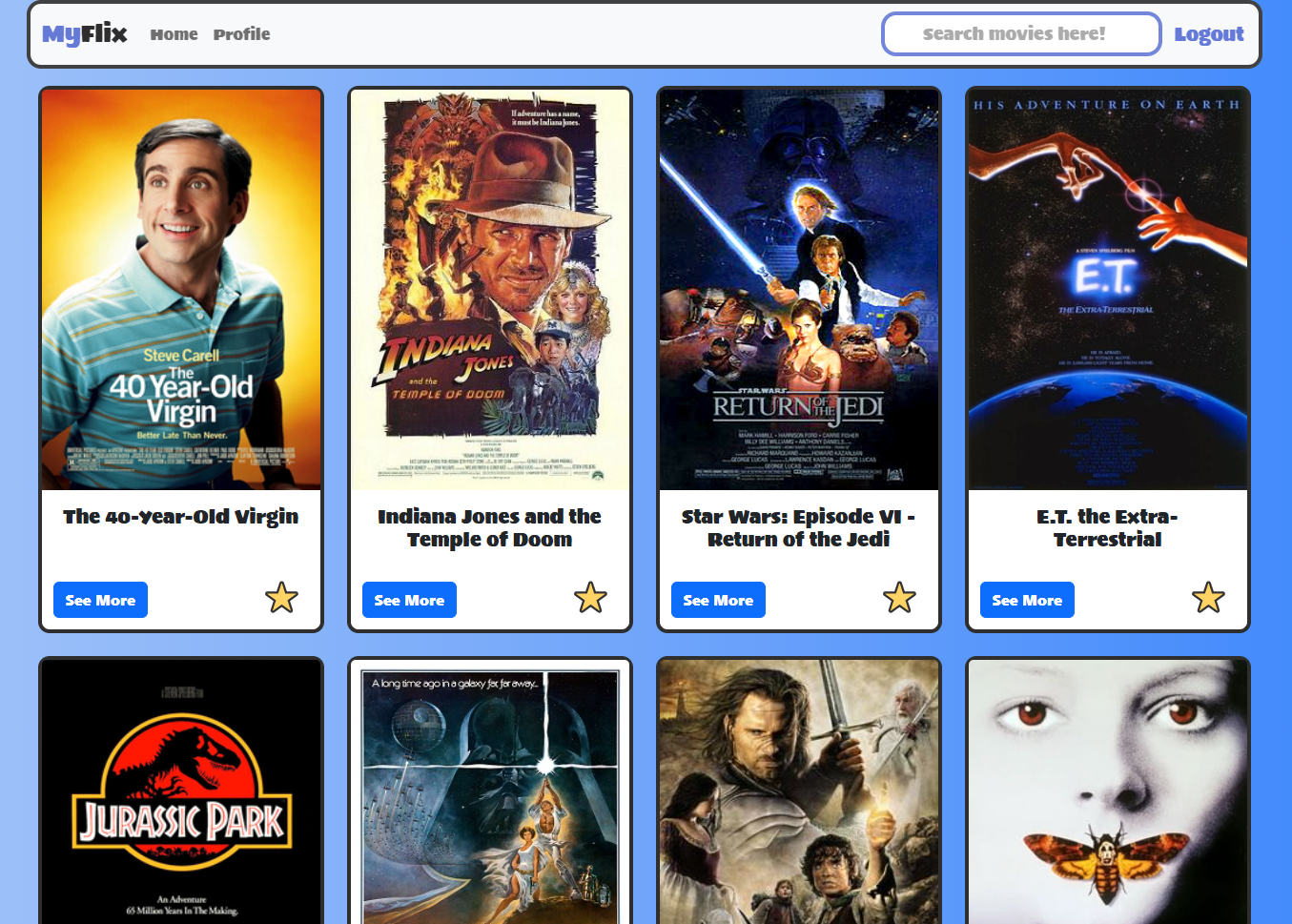1292x924 pixels.
Task: See More details about E.T.
Action: [x=1027, y=600]
